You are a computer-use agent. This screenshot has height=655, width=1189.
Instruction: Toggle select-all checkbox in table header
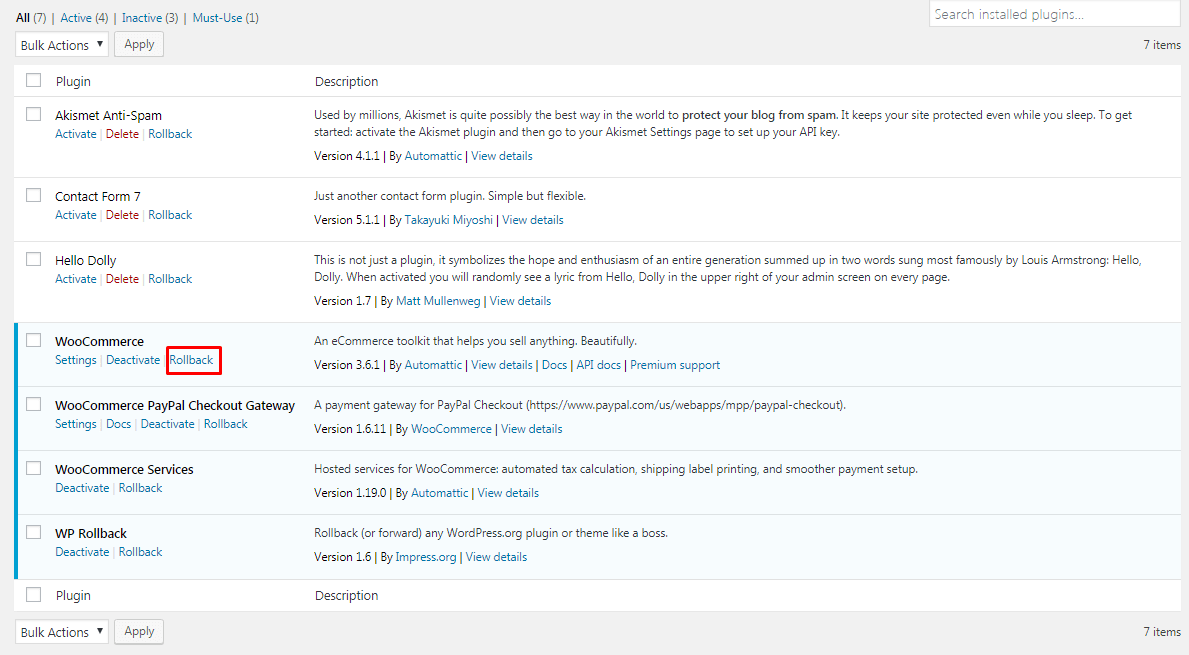coord(33,80)
